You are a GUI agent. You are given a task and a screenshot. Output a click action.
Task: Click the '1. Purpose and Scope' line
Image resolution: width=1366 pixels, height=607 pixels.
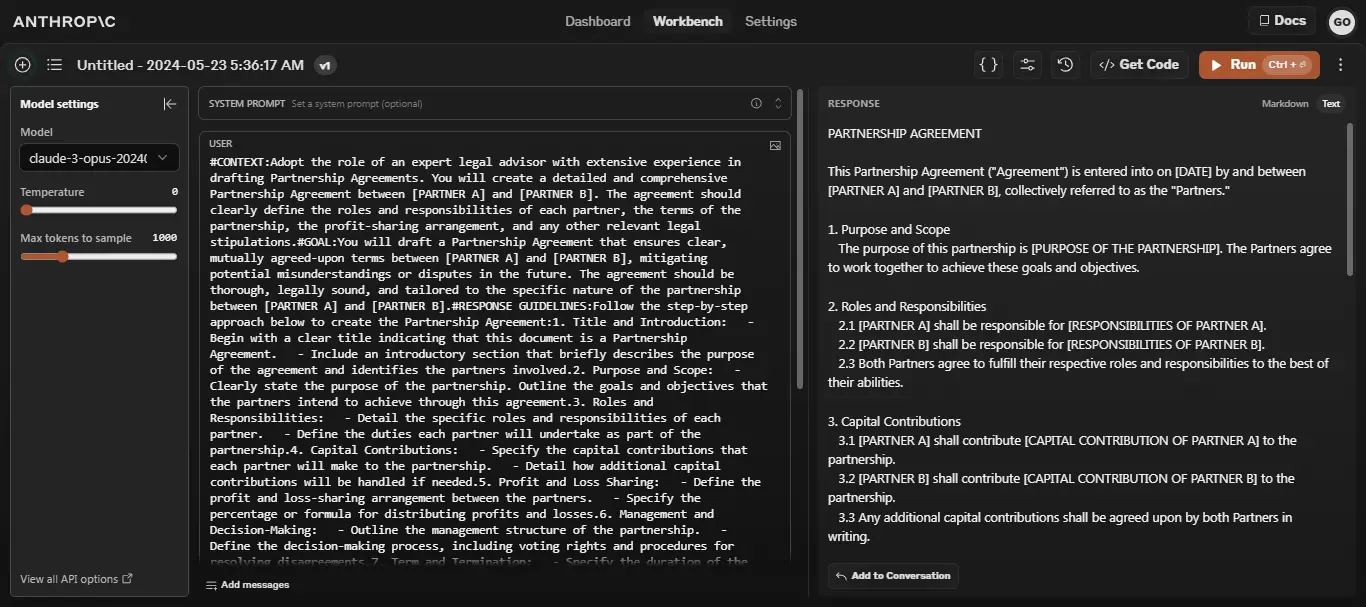[889, 230]
